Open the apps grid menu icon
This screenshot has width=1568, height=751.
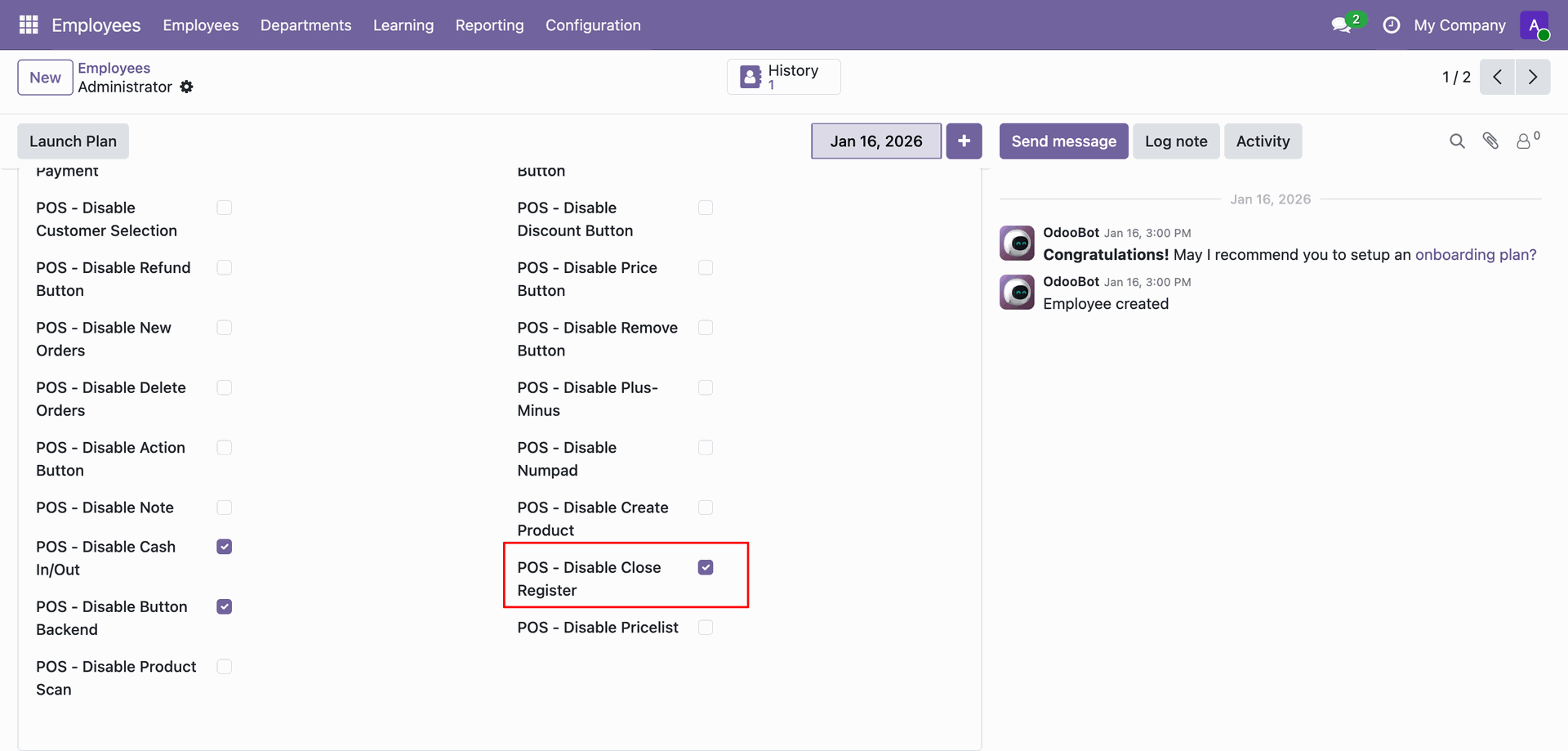29,25
